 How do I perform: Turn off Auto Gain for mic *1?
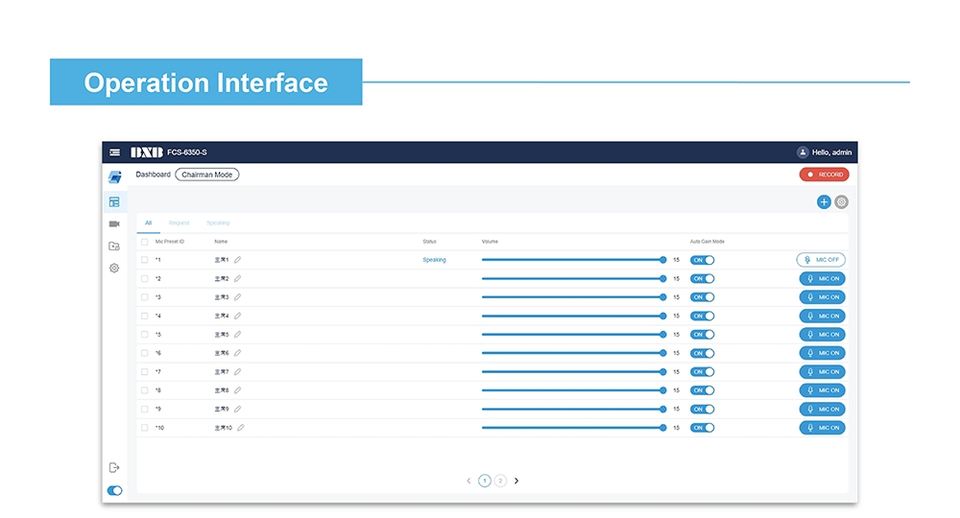click(702, 260)
